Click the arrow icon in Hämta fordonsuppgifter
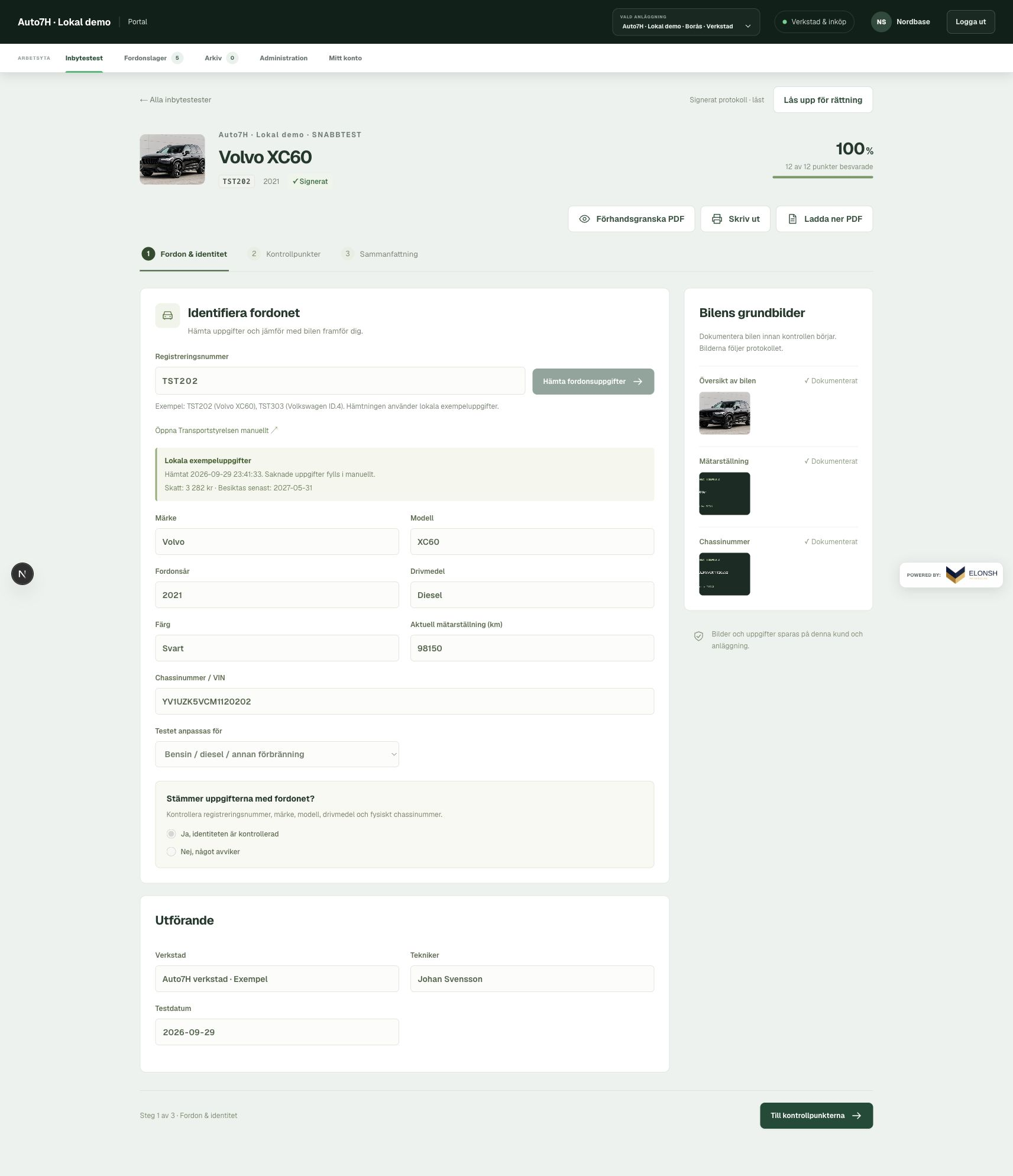The image size is (1013, 1176). coord(637,382)
